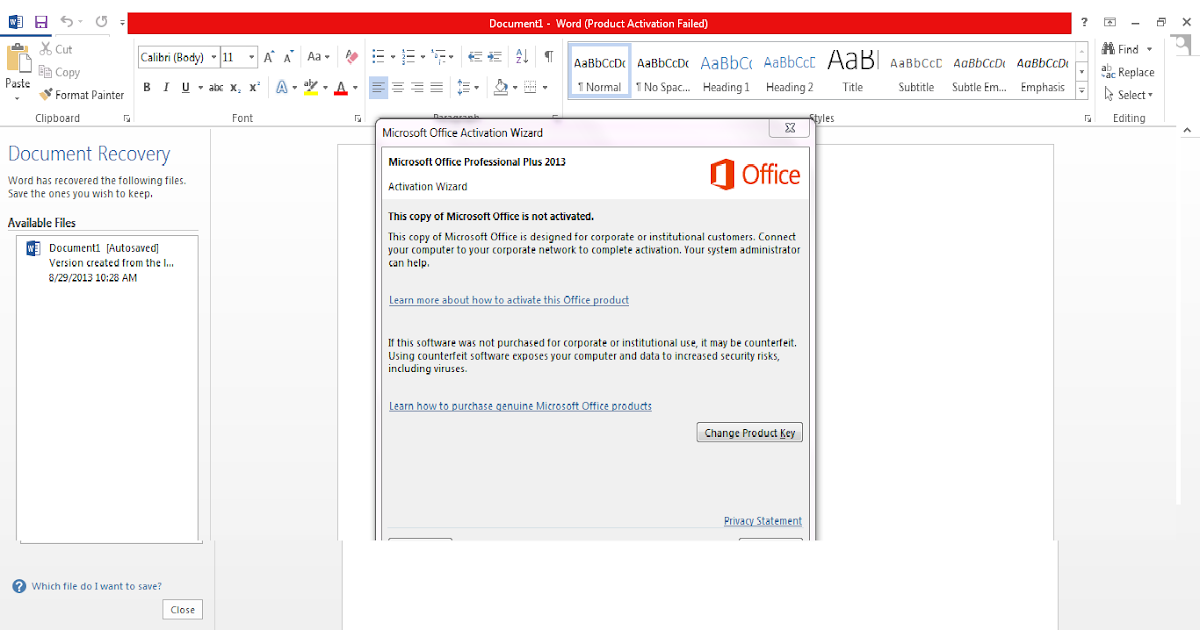Open Learn how to purchase genuine Office link
The image size is (1200, 630).
pyautogui.click(x=520, y=406)
